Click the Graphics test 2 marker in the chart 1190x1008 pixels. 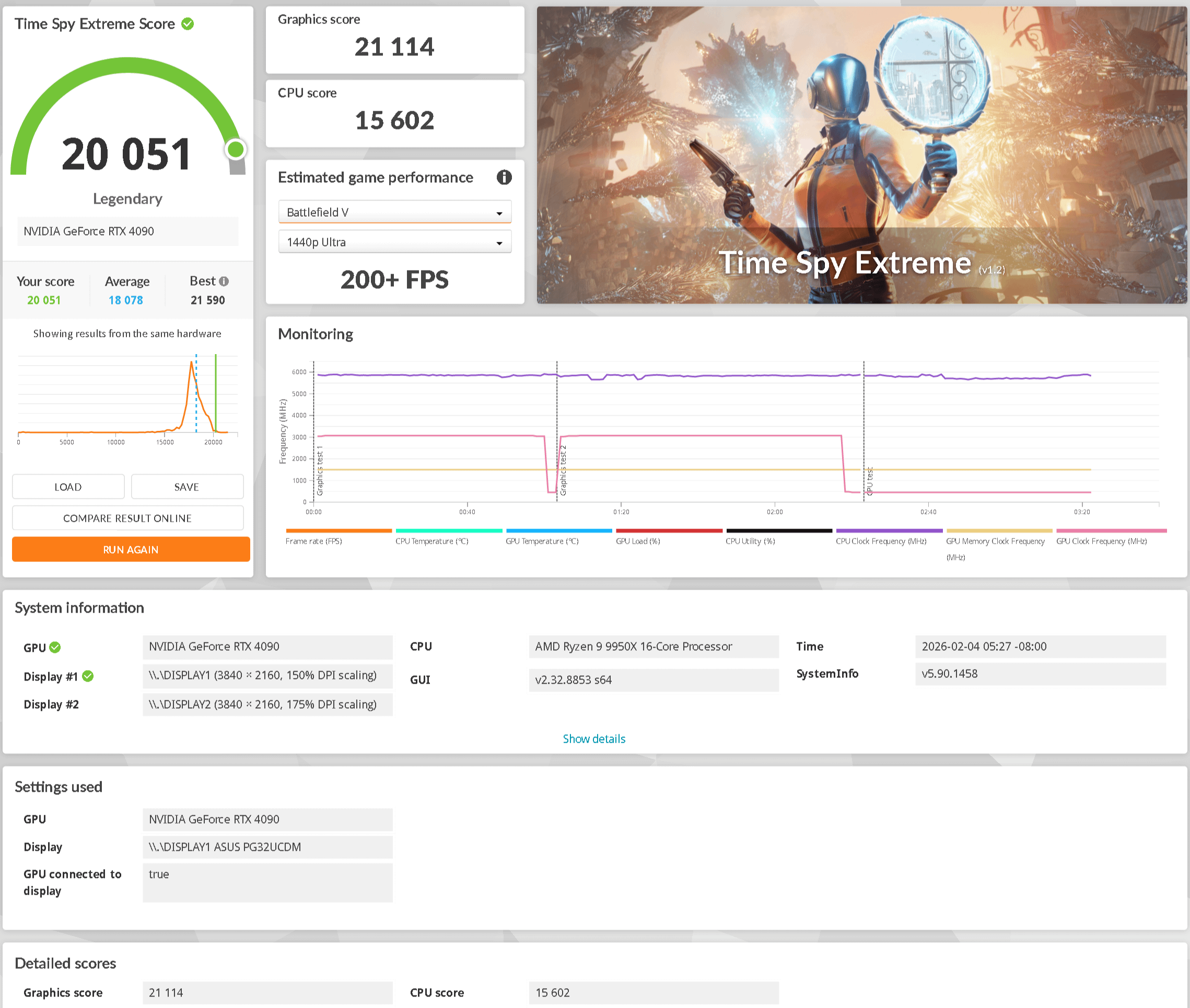563,470
